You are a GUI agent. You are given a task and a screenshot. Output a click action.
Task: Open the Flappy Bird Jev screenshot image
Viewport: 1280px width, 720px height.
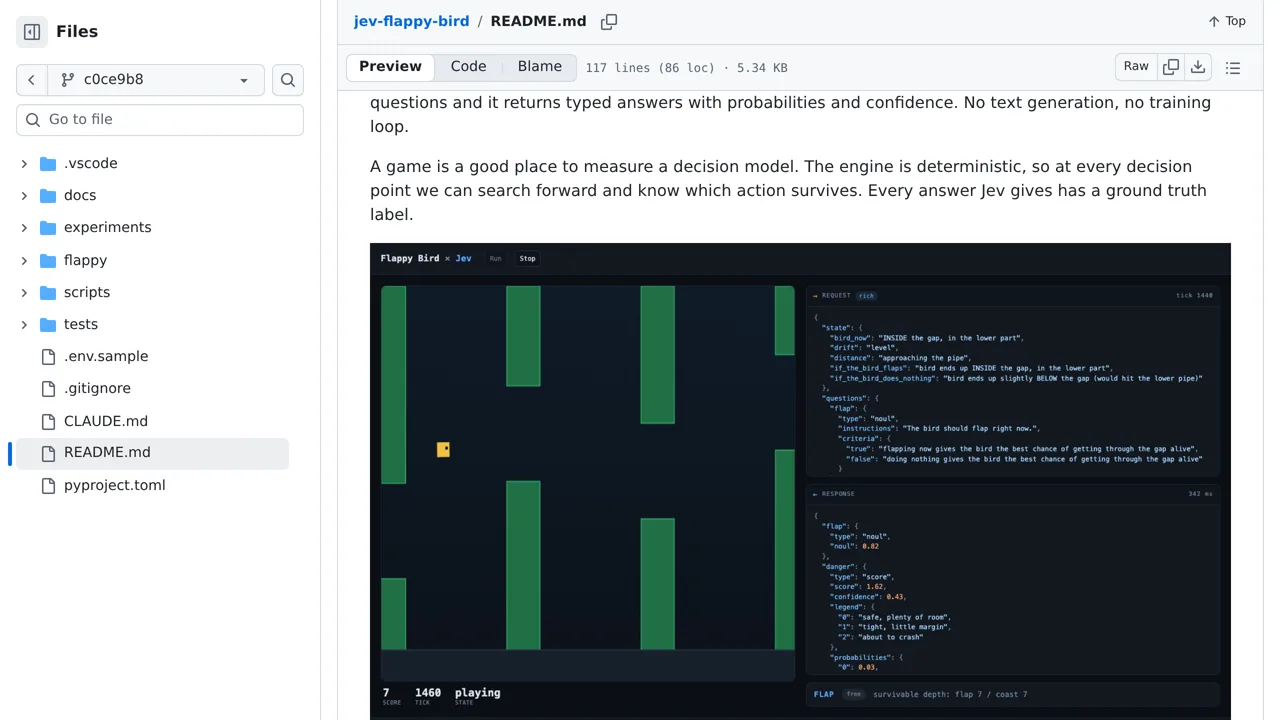tap(800, 481)
